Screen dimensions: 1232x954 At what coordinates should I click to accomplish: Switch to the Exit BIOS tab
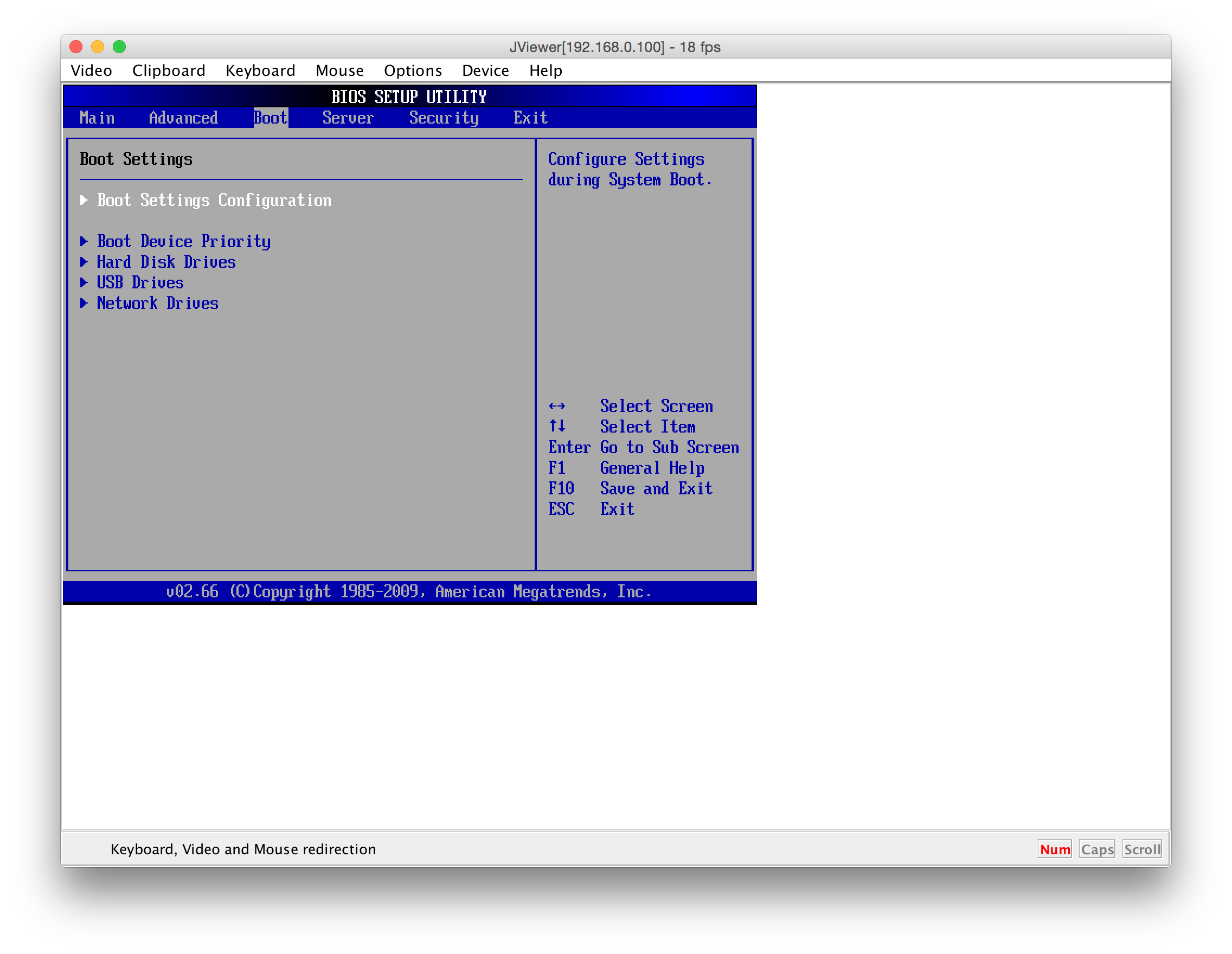(530, 118)
